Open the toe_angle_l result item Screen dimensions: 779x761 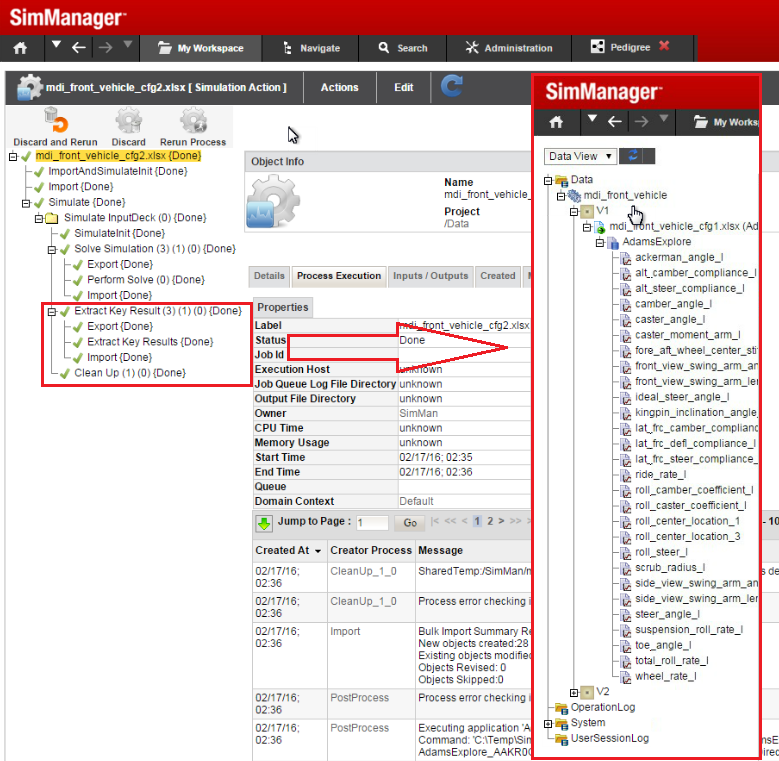click(x=663, y=645)
